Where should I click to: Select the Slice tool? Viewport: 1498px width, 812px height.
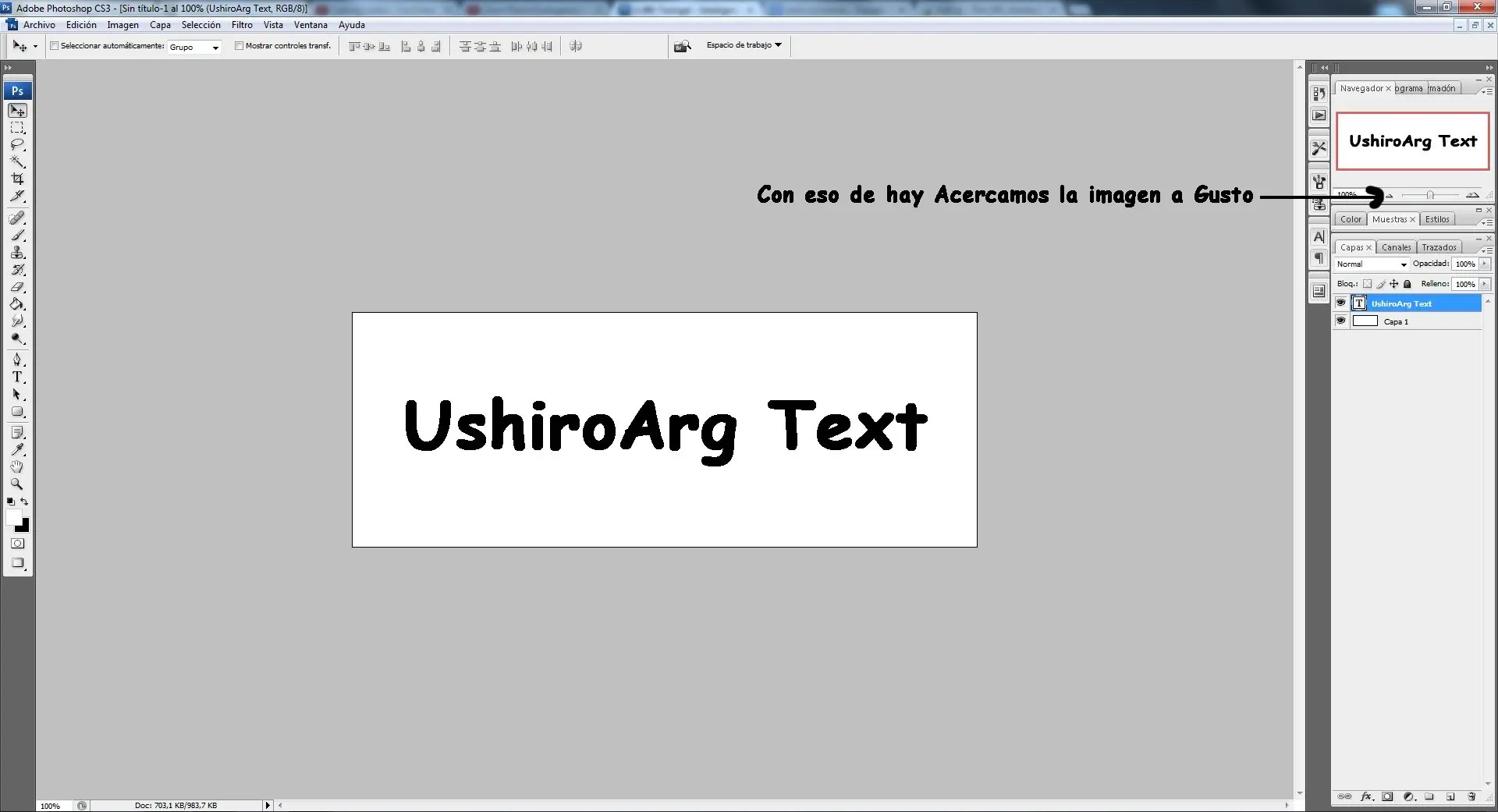[x=17, y=197]
